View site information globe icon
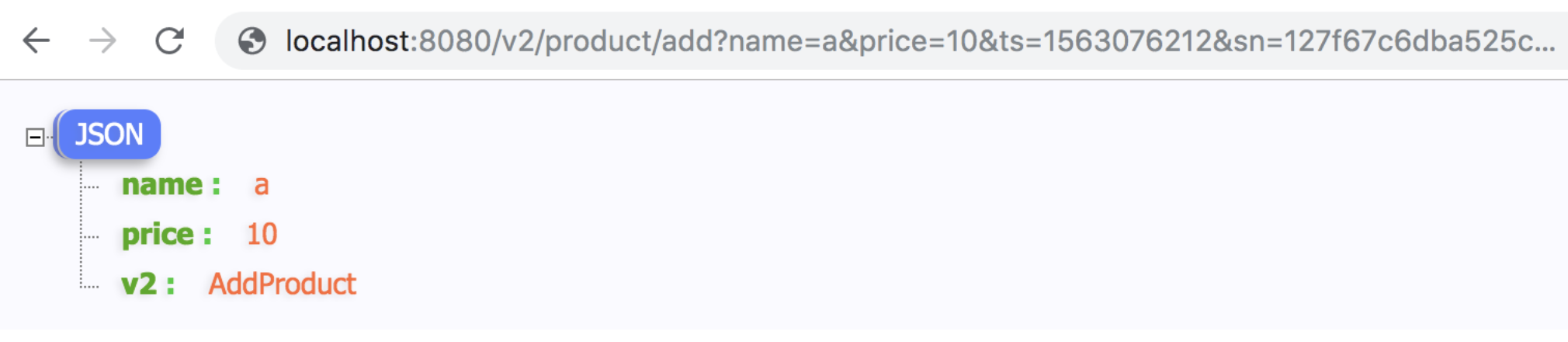This screenshot has height=342, width=1568. (x=252, y=40)
